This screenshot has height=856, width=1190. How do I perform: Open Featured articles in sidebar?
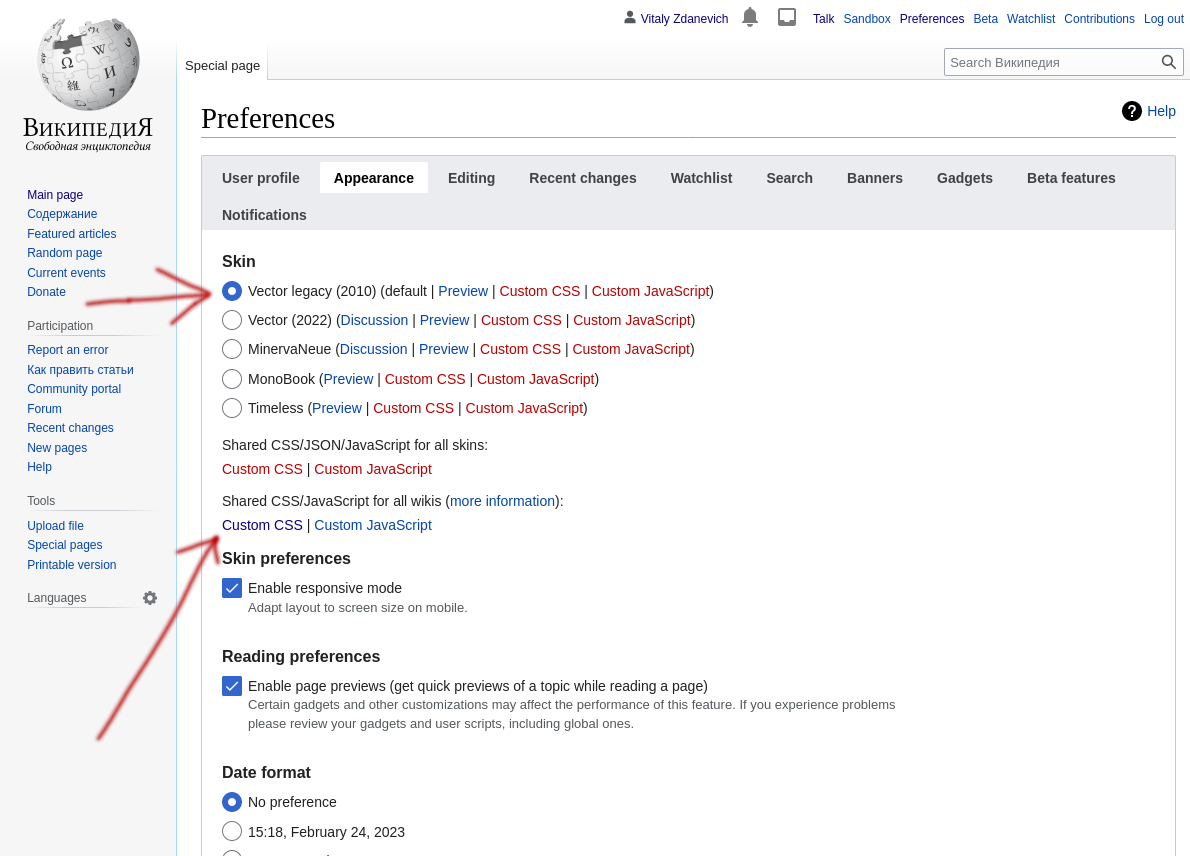(71, 234)
